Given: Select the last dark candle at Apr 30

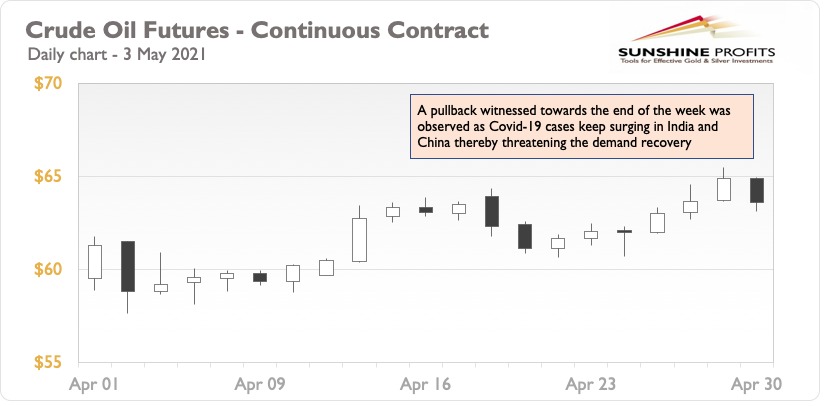Looking at the screenshot, I should click(x=757, y=190).
